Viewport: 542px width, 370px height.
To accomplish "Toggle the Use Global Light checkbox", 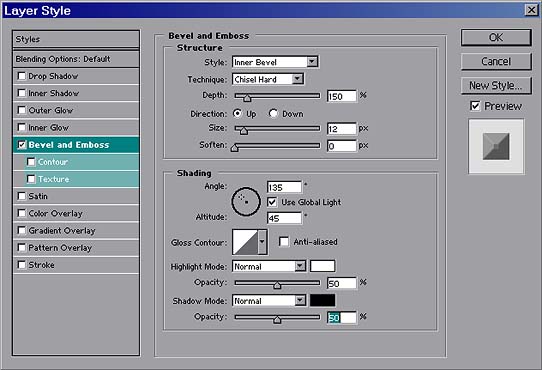I will (272, 202).
